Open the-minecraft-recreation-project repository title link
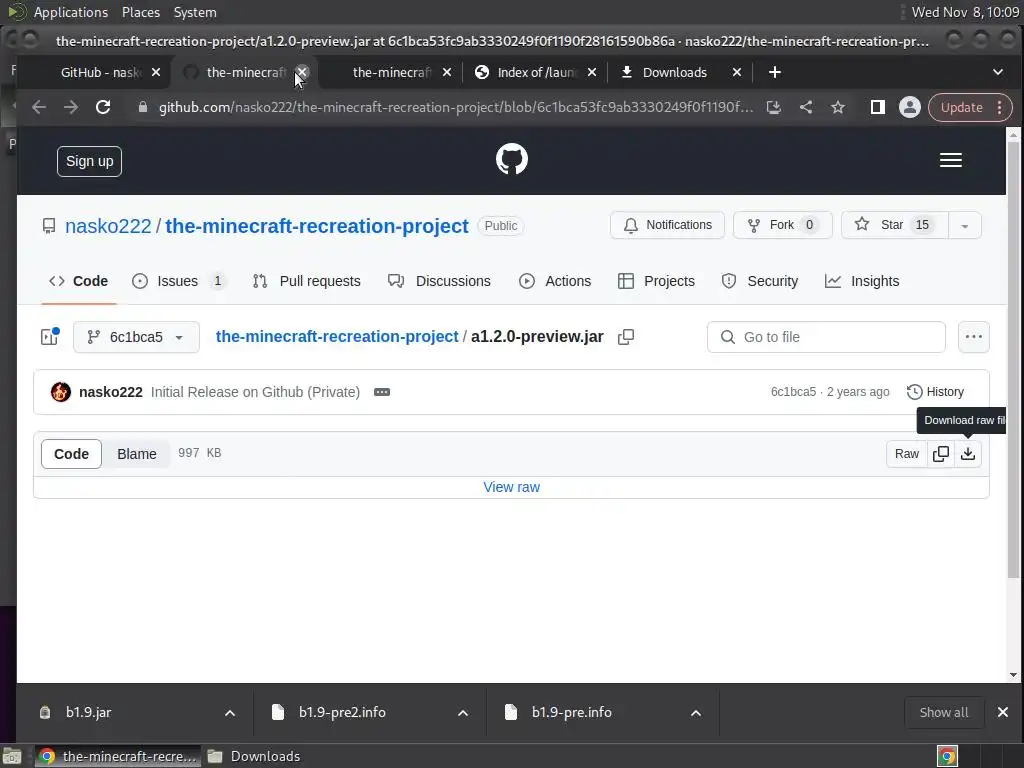This screenshot has height=768, width=1024. (x=317, y=226)
